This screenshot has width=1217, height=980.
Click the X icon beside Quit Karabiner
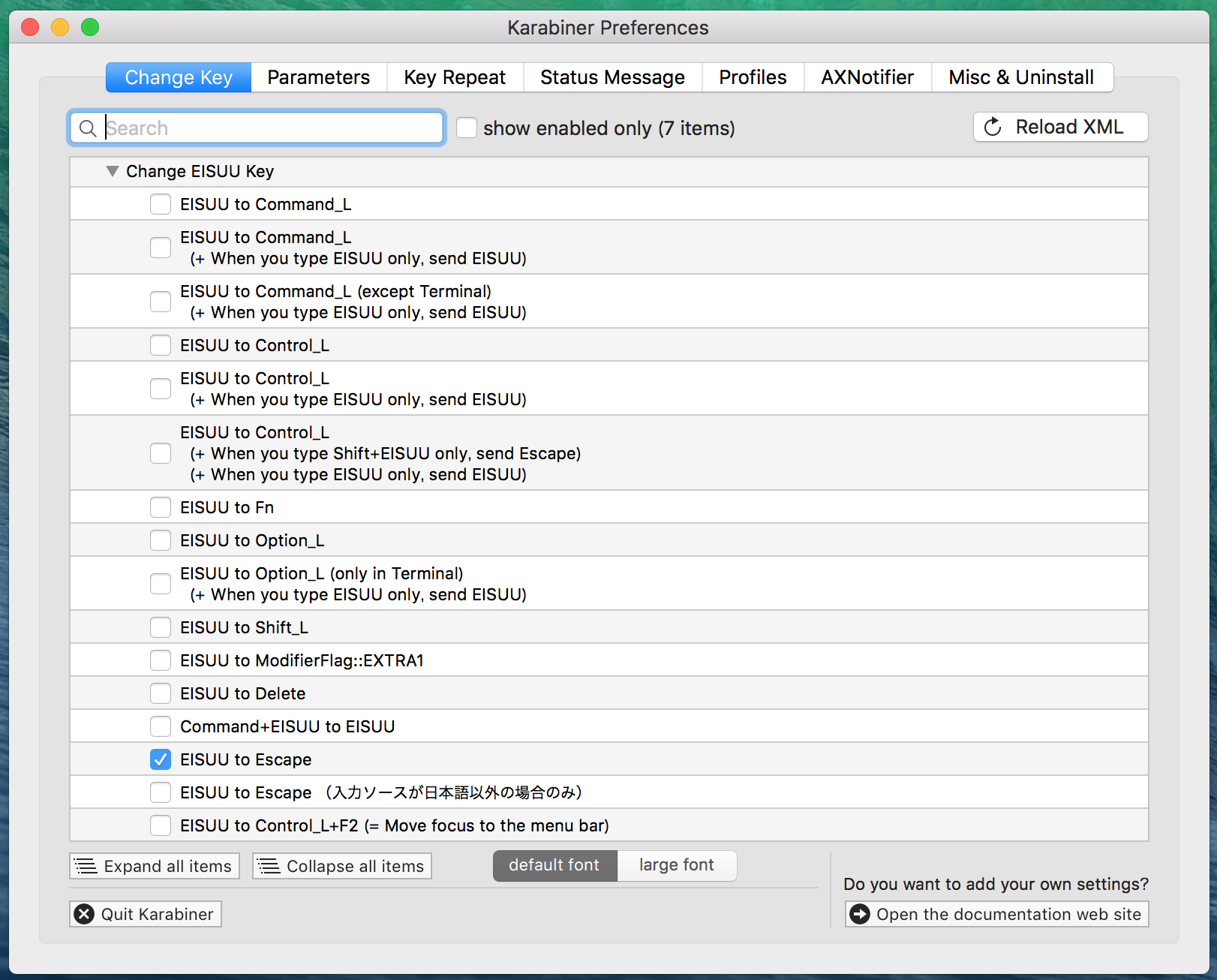(85, 914)
